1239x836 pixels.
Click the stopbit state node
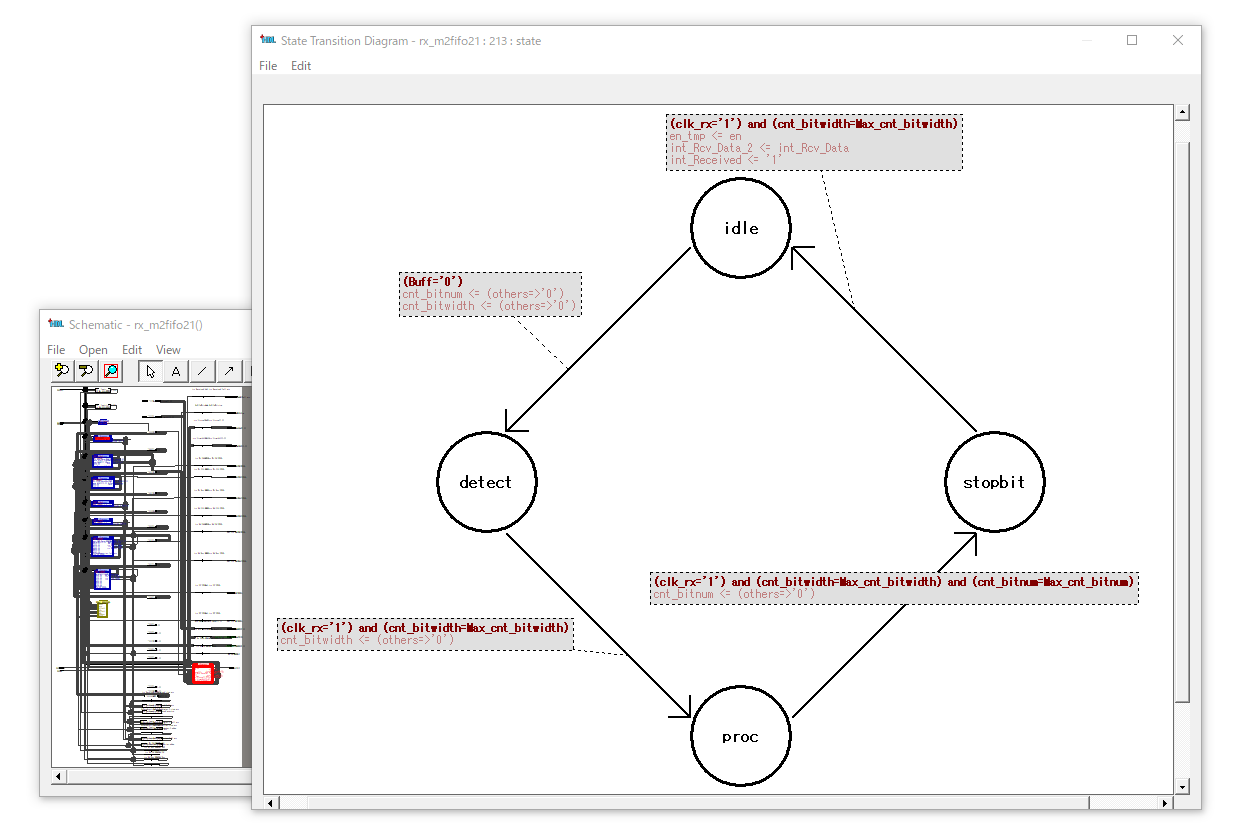pyautogui.click(x=994, y=482)
